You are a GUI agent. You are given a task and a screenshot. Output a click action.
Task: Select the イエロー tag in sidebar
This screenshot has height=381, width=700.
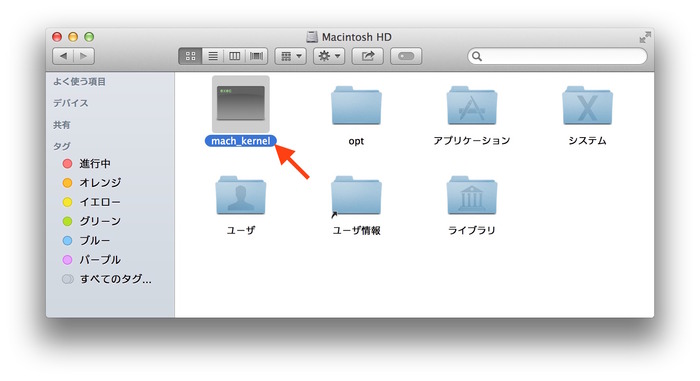(92, 202)
